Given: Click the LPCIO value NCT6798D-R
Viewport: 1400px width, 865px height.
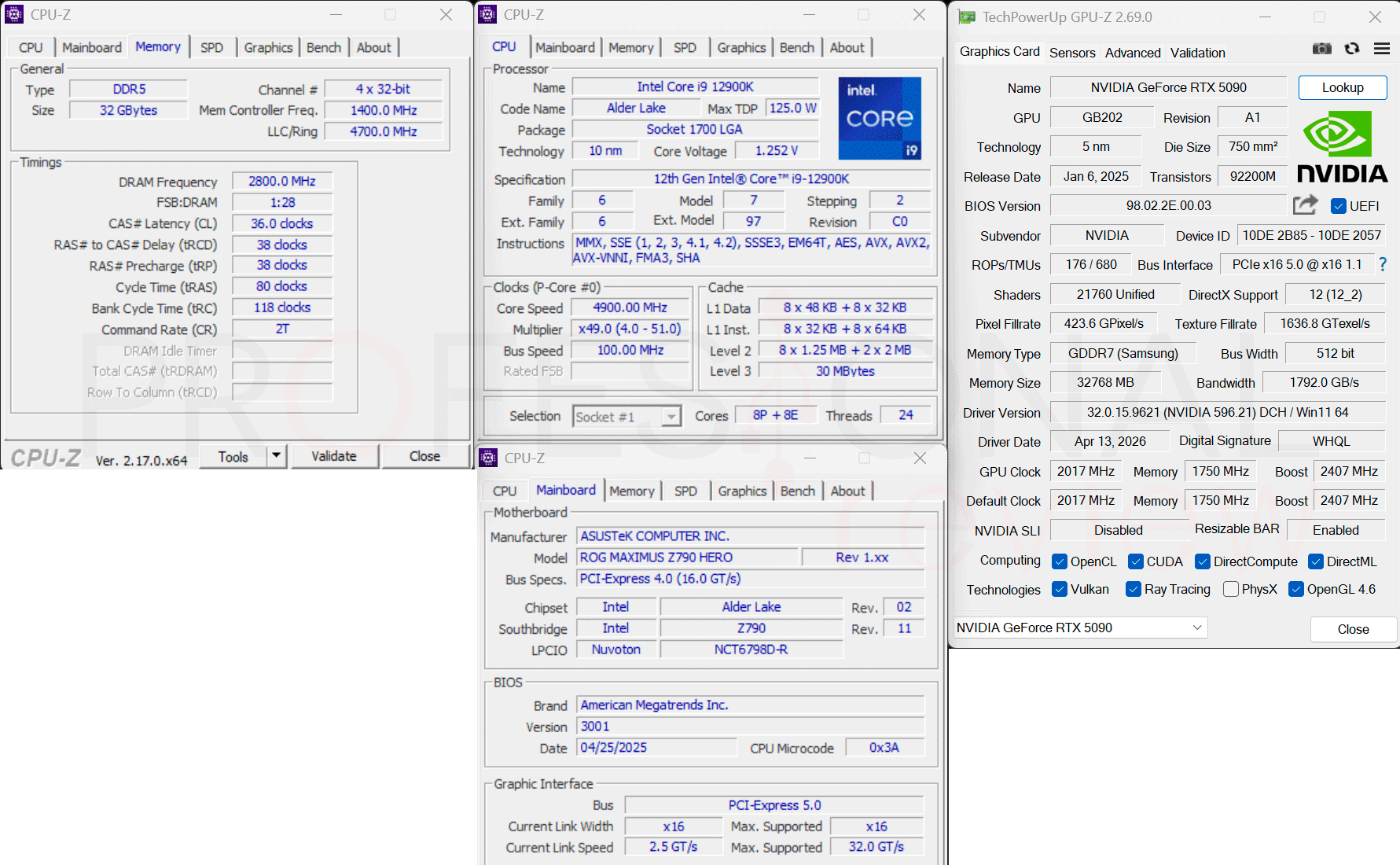Looking at the screenshot, I should point(751,650).
